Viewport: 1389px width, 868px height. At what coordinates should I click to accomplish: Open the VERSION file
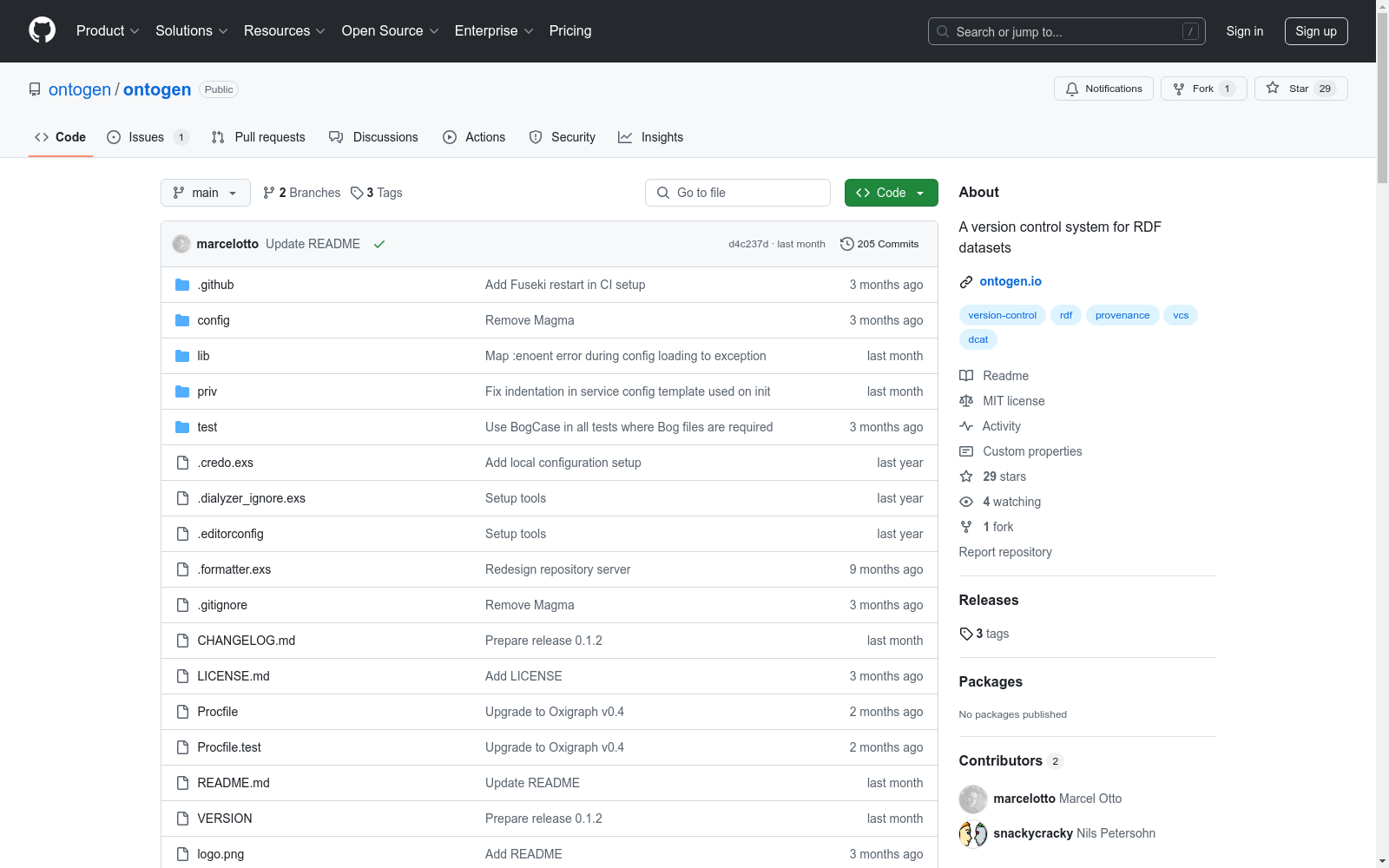pyautogui.click(x=225, y=819)
